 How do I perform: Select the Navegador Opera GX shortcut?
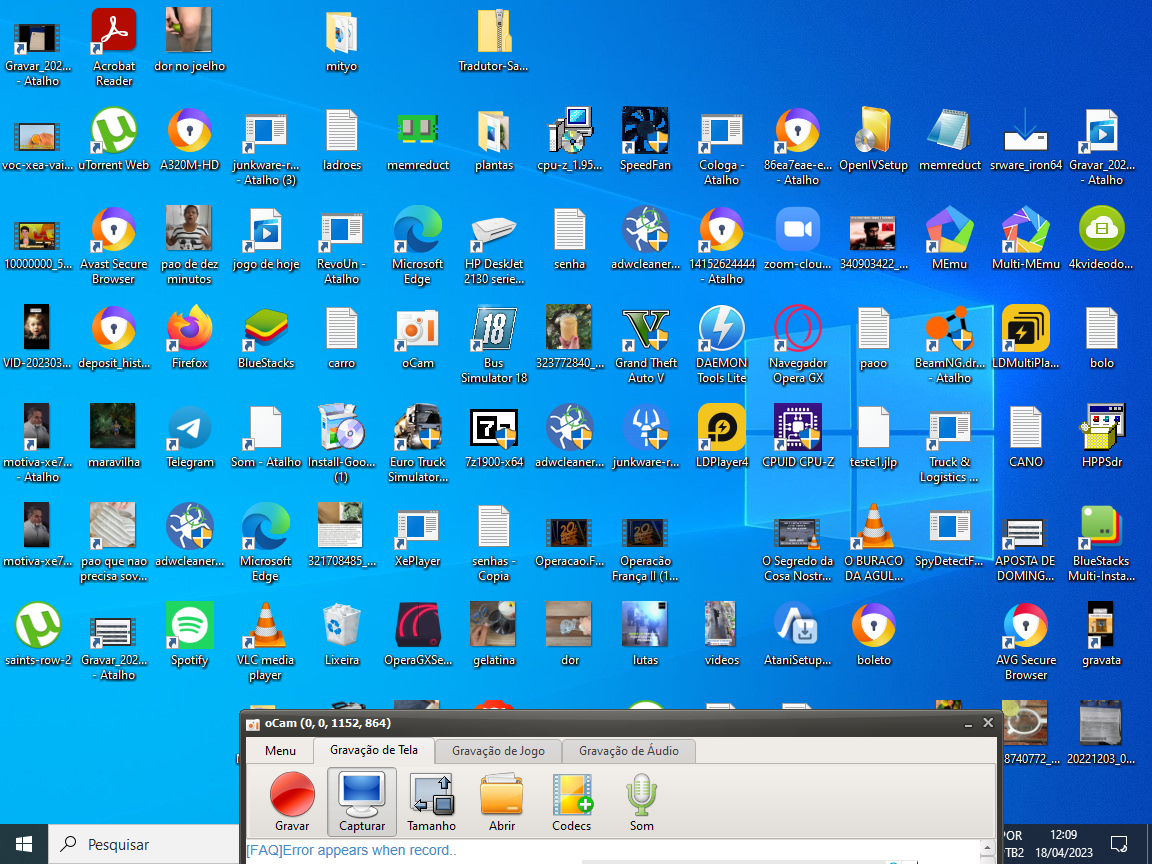pos(798,345)
